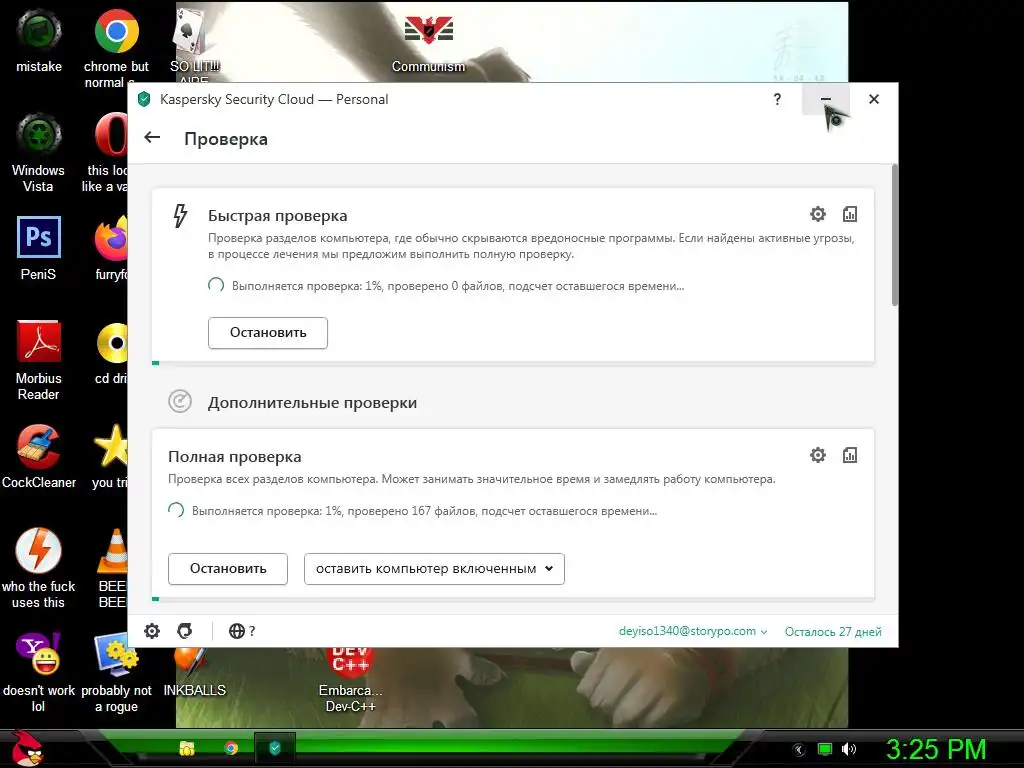Open Kaspersky help question mark in title bar
The width and height of the screenshot is (1024, 768).
(777, 99)
